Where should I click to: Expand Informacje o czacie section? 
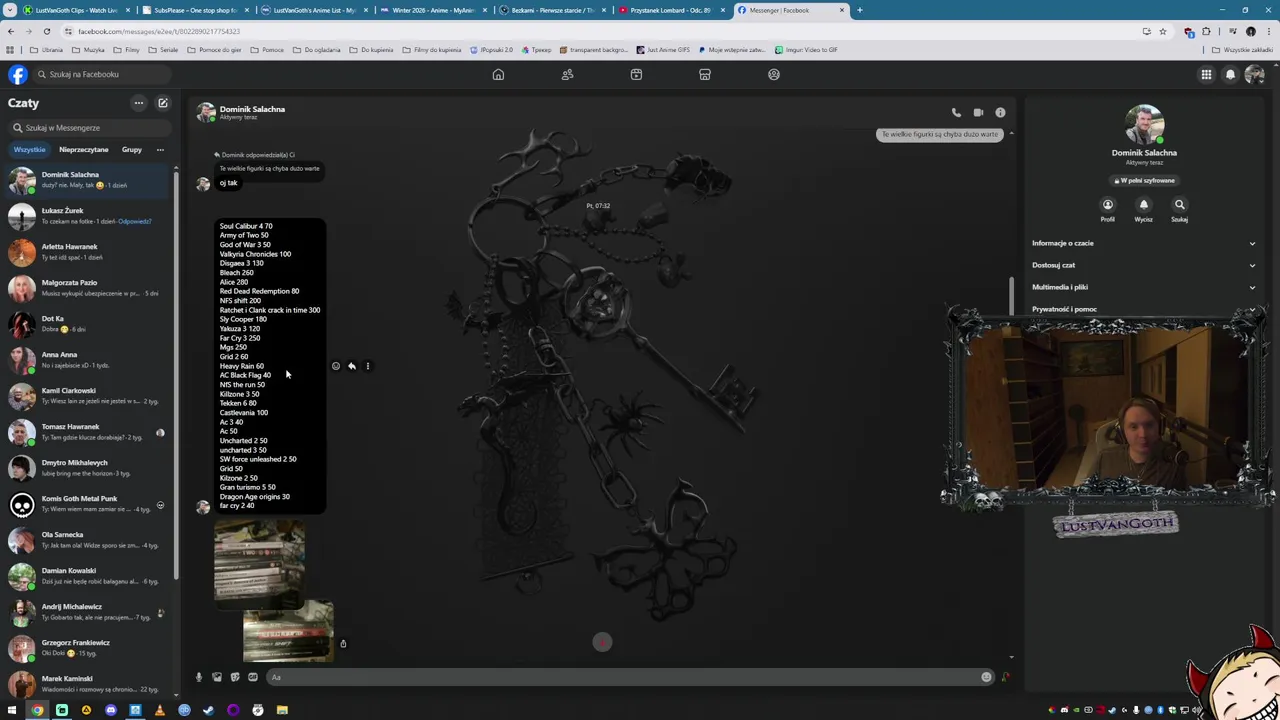point(1143,243)
